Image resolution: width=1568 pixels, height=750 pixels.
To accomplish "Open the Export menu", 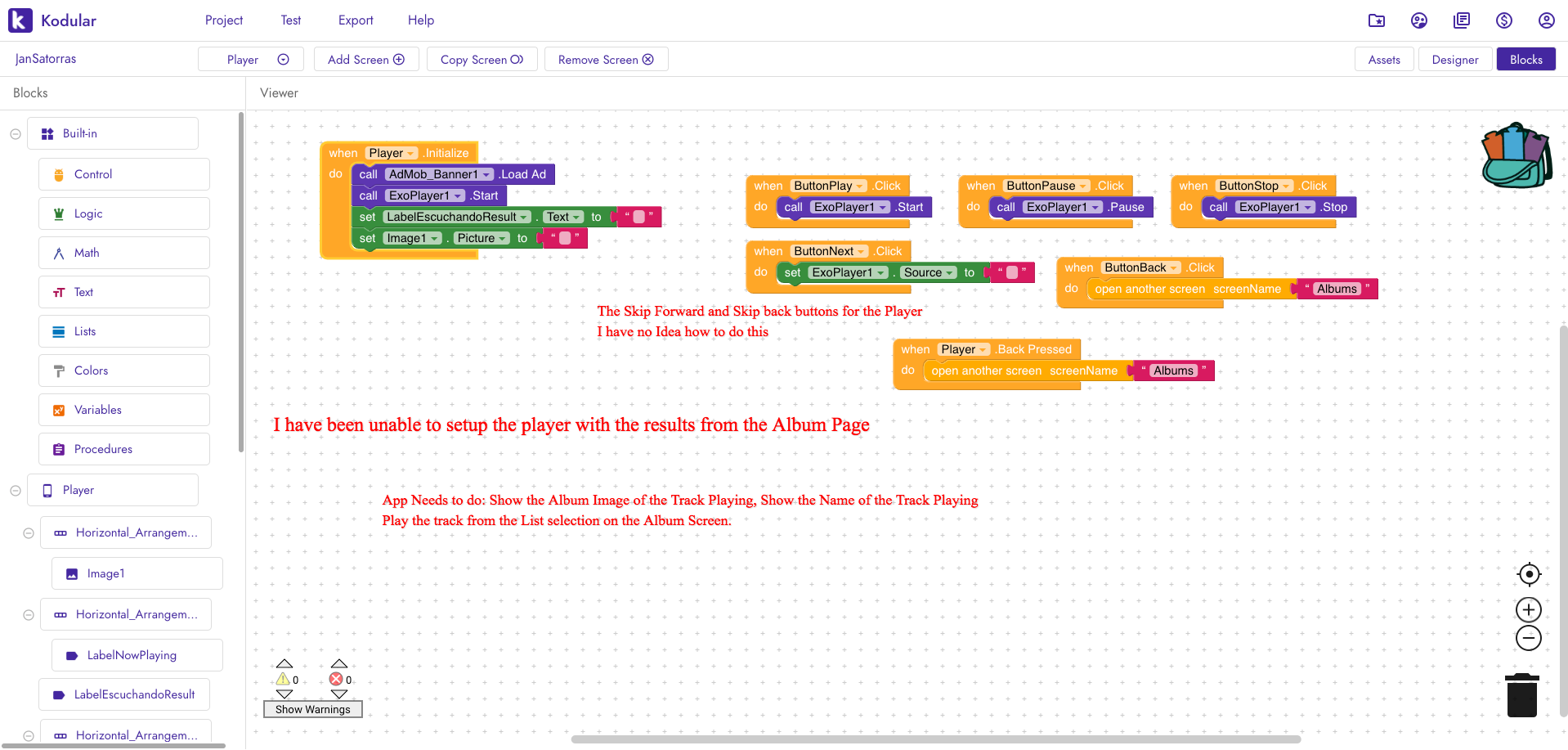I will tap(356, 20).
